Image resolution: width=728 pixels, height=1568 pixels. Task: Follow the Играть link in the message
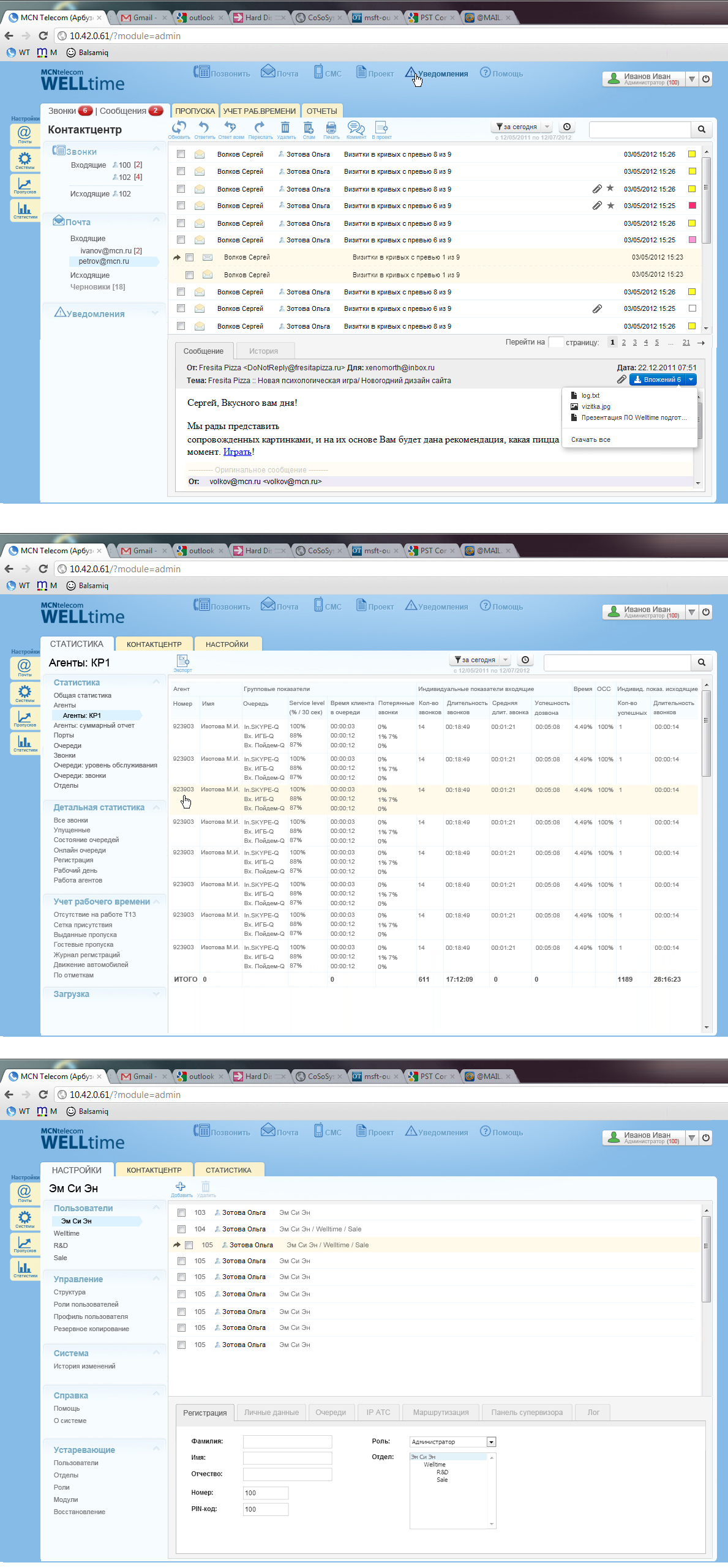coord(237,452)
